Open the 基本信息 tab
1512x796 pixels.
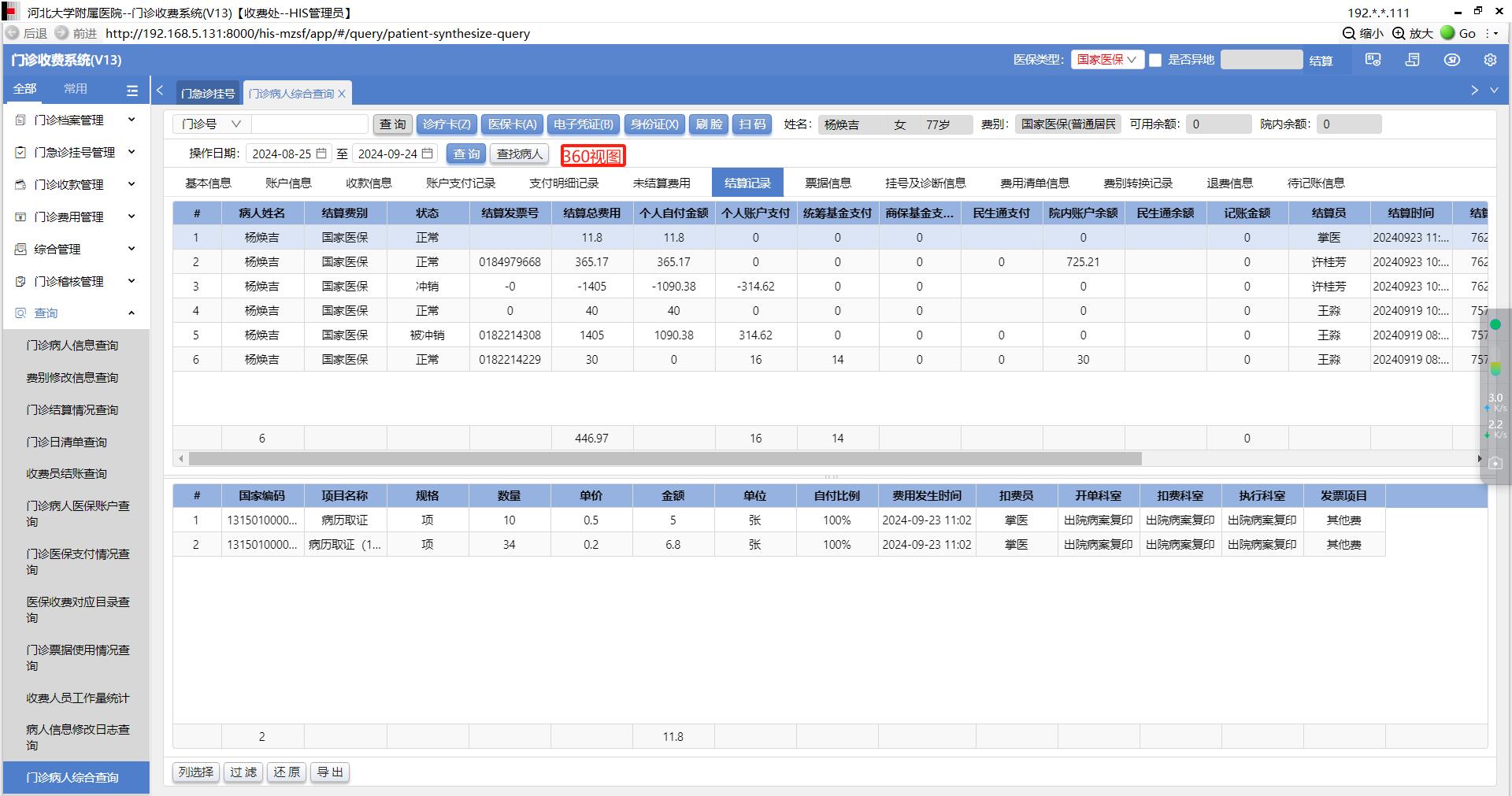point(208,183)
